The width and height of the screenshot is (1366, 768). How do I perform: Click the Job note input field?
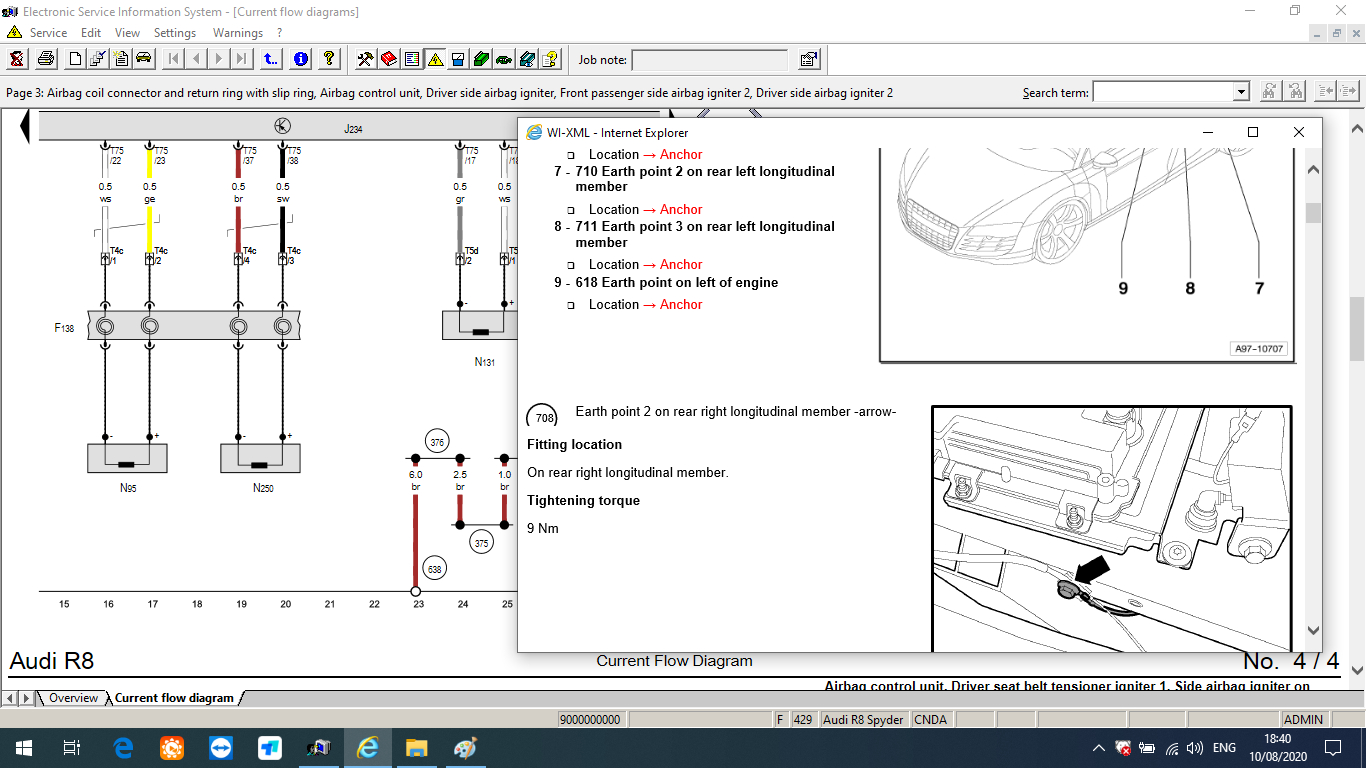pos(710,60)
